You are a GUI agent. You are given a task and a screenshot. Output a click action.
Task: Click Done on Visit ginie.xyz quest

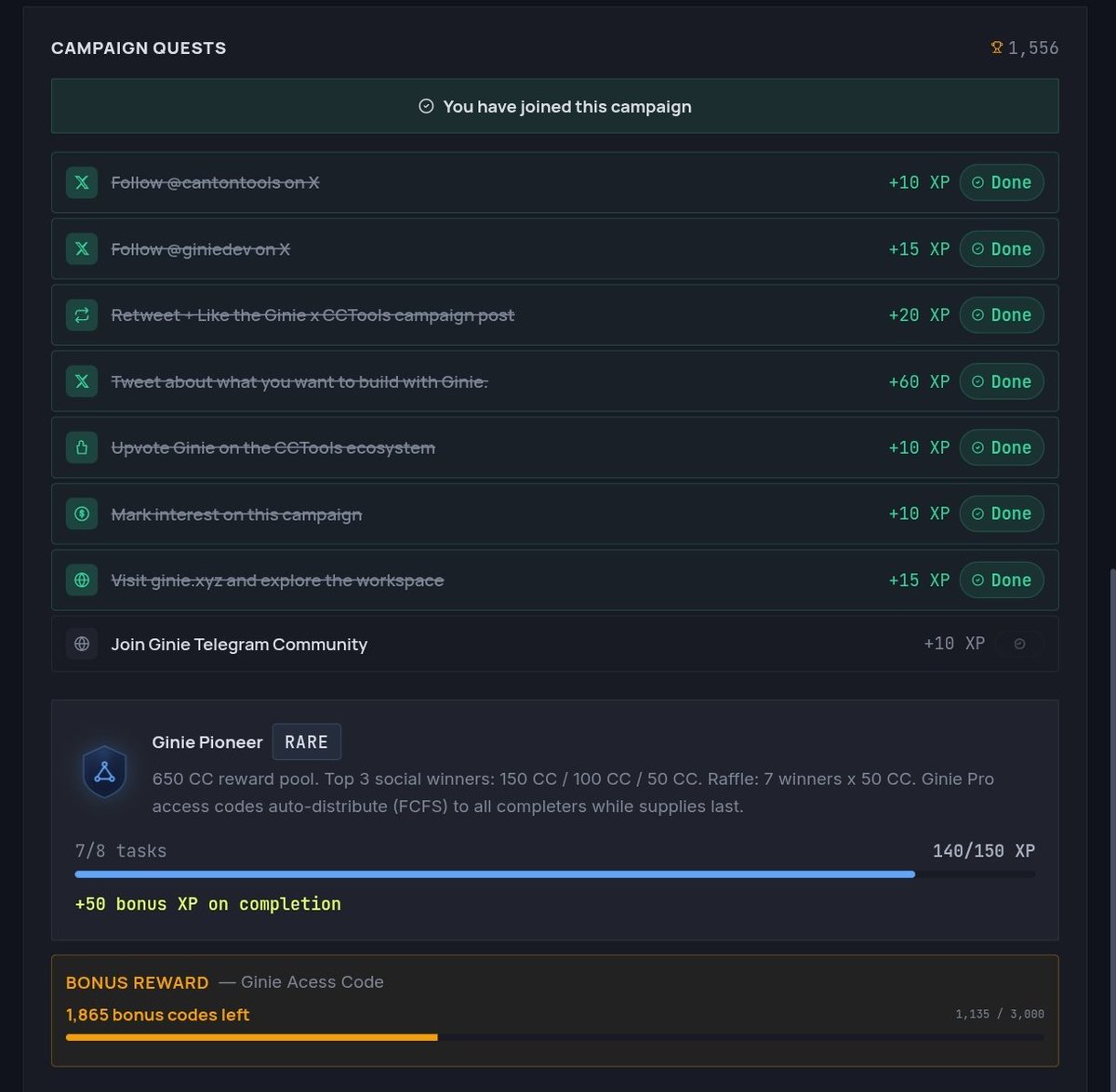pyautogui.click(x=1002, y=579)
